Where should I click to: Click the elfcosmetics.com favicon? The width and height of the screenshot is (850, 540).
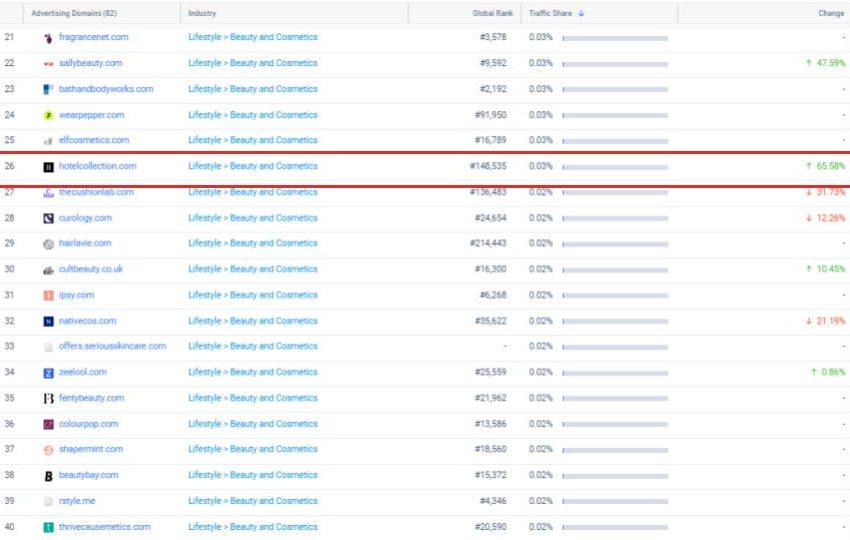48,141
